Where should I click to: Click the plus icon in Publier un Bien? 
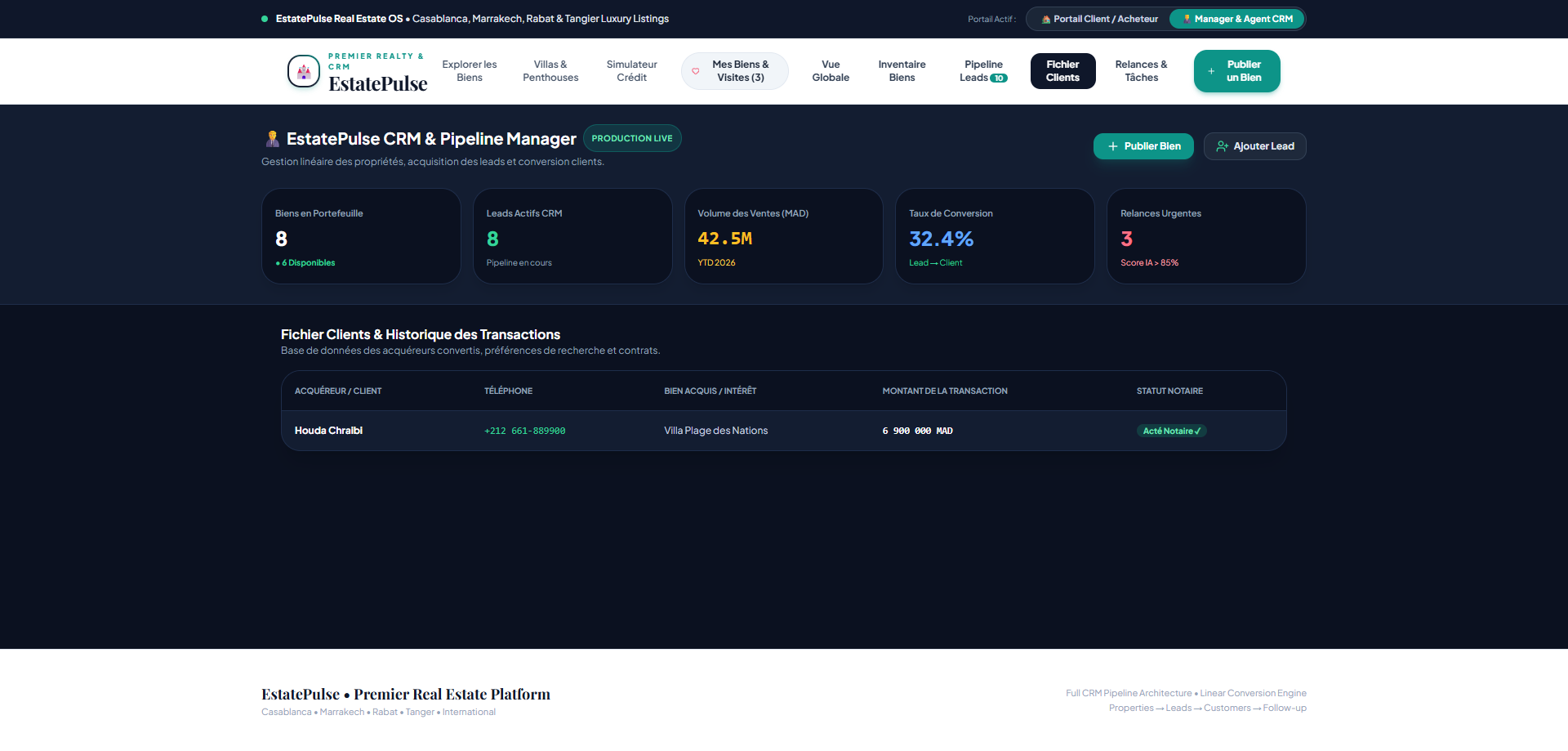1211,71
